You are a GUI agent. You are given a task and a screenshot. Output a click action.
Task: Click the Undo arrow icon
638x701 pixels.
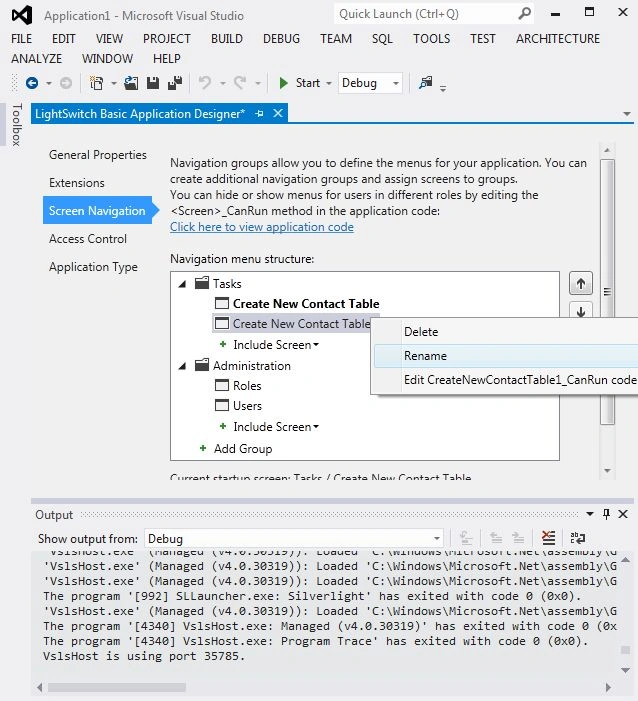tap(205, 83)
